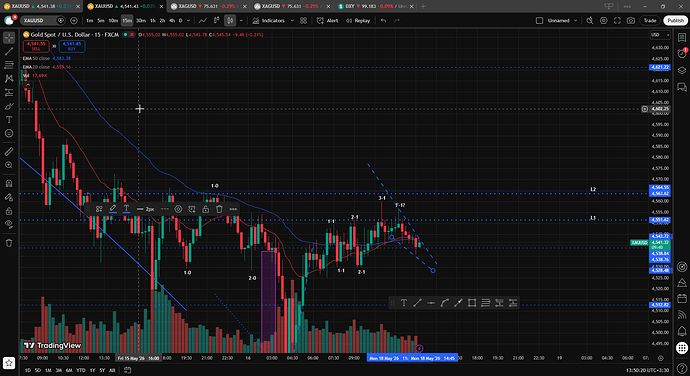The image size is (690, 376).
Task: Open the favorites star toolbar button
Action: tap(9, 363)
